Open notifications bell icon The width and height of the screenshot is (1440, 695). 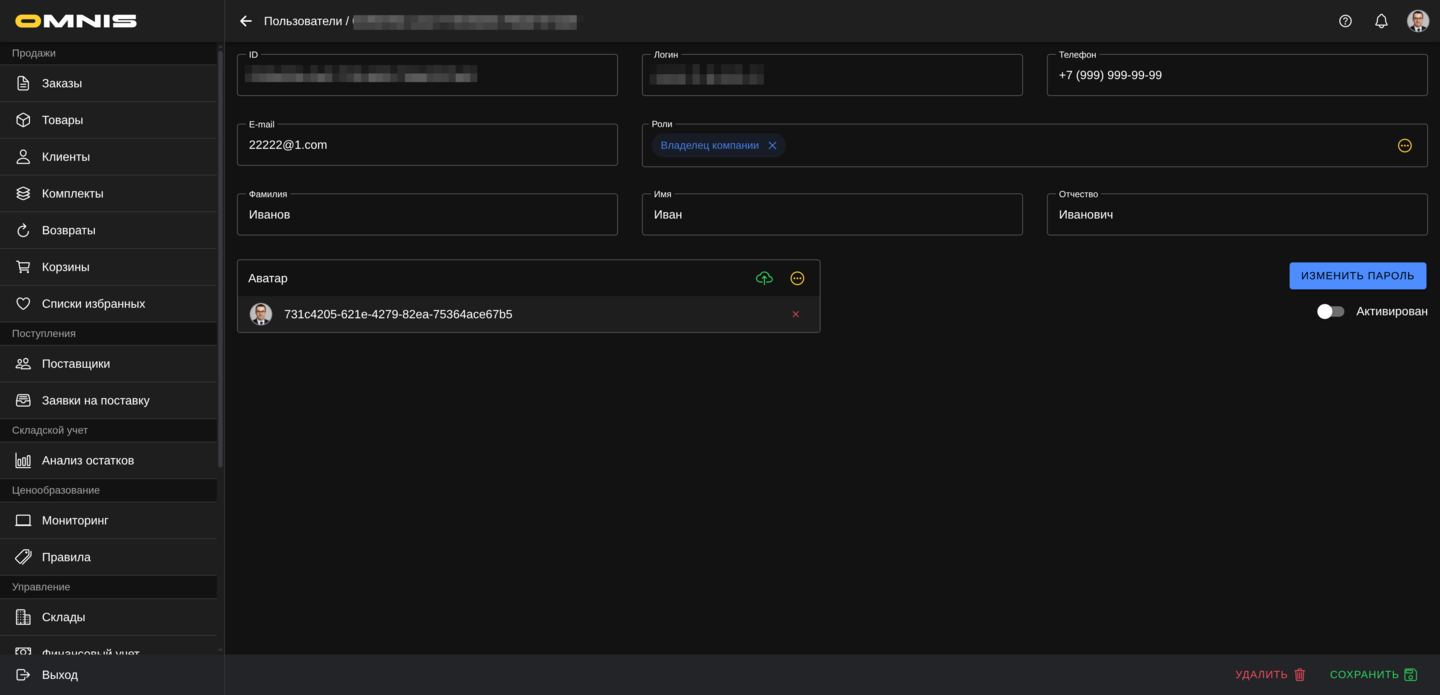click(1381, 21)
